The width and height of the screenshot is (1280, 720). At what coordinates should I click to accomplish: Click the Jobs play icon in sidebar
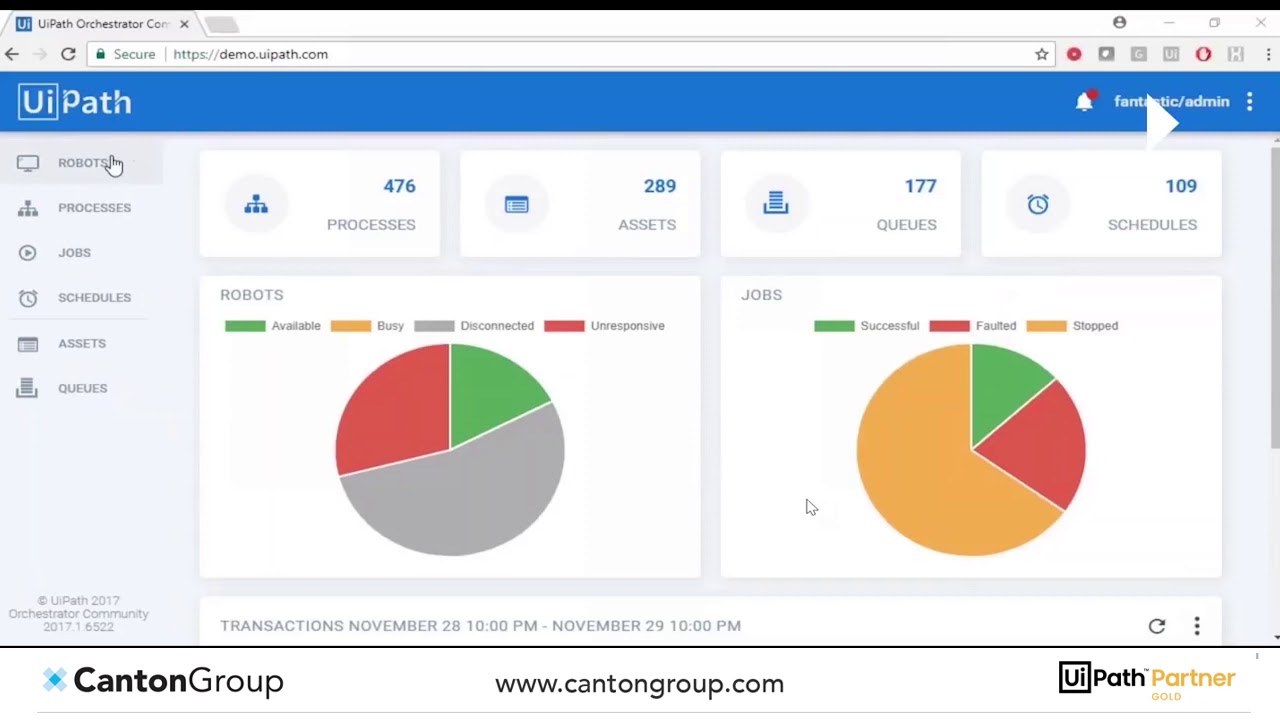[x=27, y=253]
